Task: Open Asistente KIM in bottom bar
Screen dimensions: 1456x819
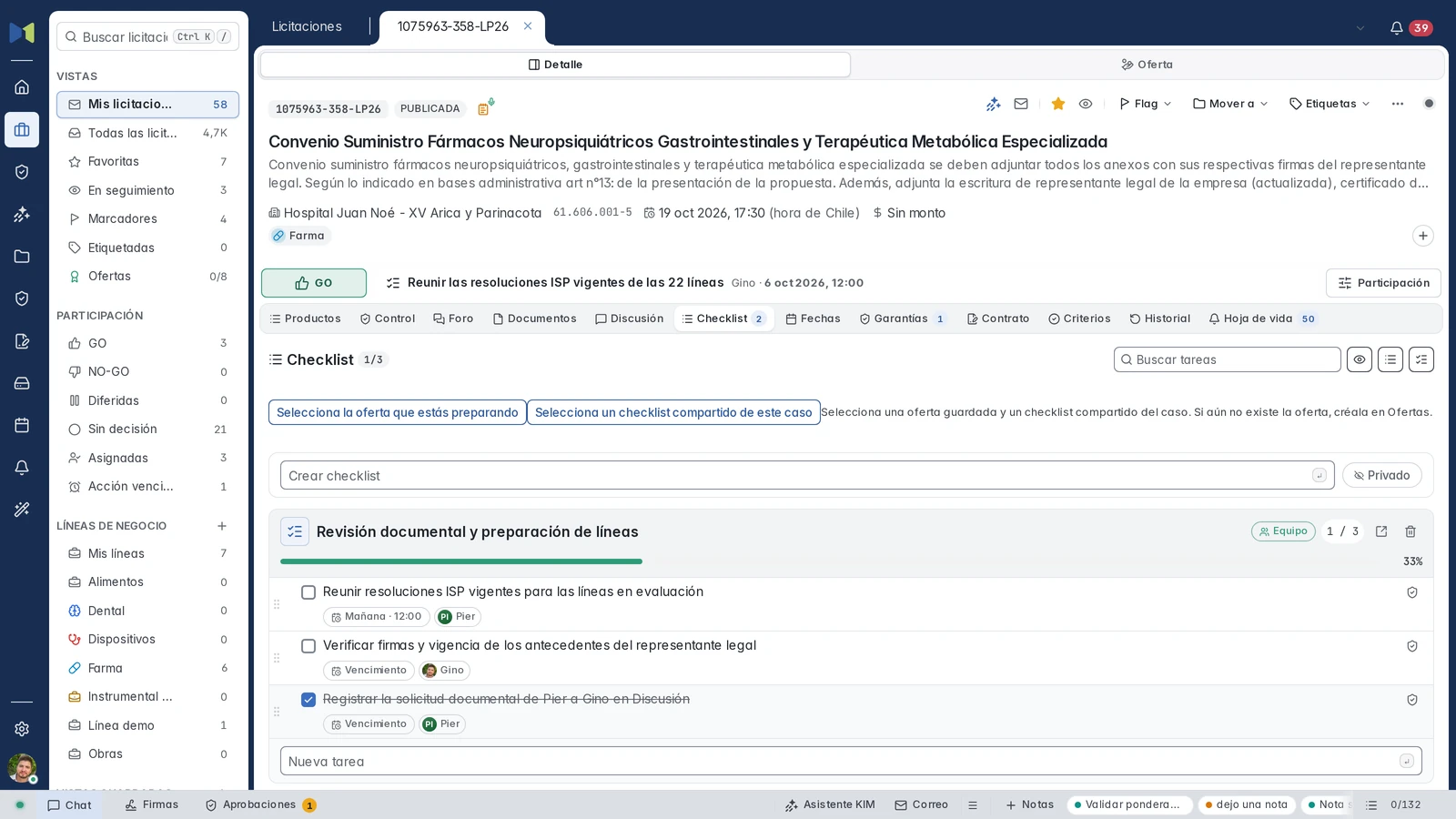Action: (x=830, y=805)
